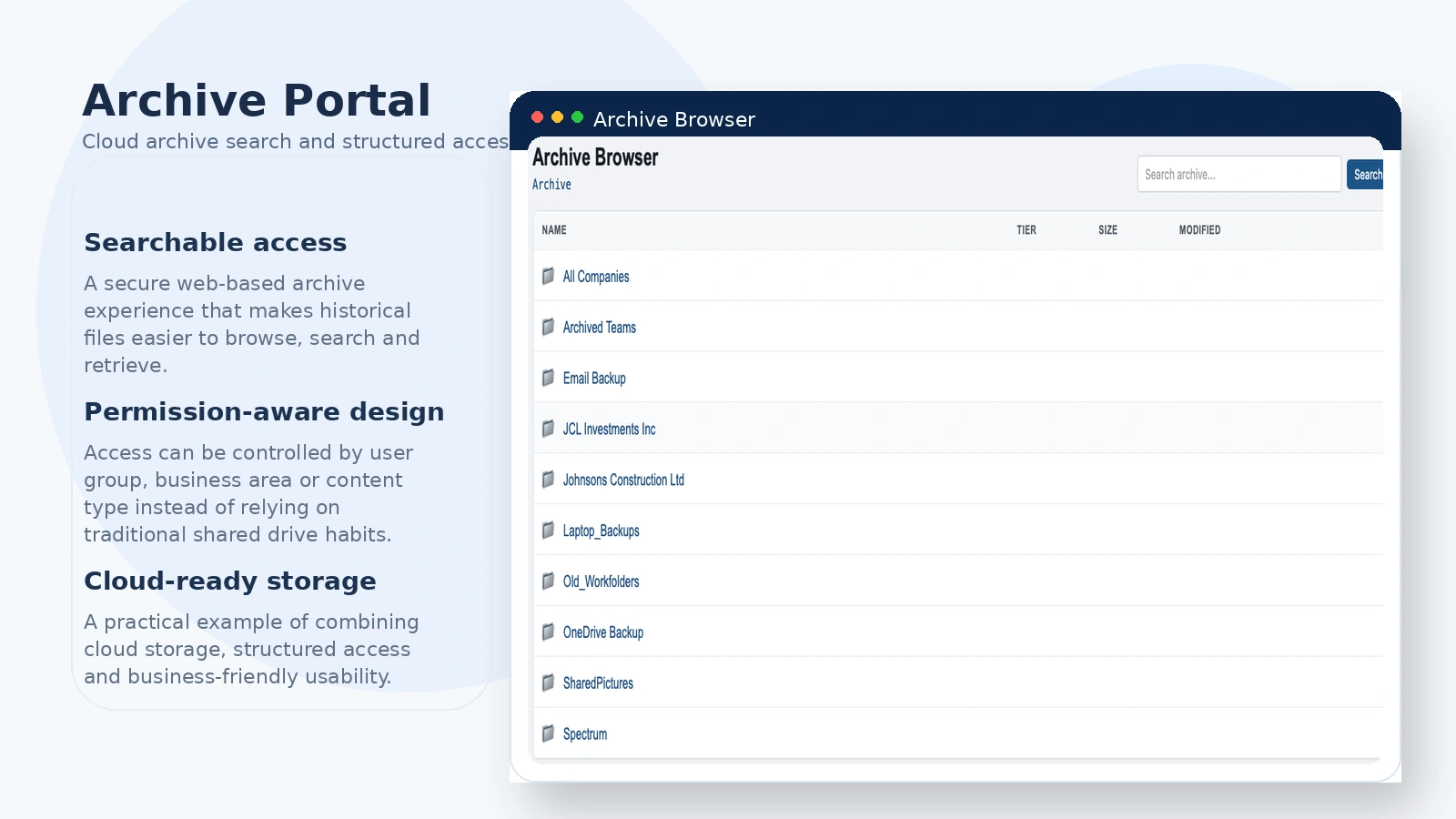Open the Email Backup folder link
The height and width of the screenshot is (819, 1456).
pyautogui.click(x=594, y=379)
